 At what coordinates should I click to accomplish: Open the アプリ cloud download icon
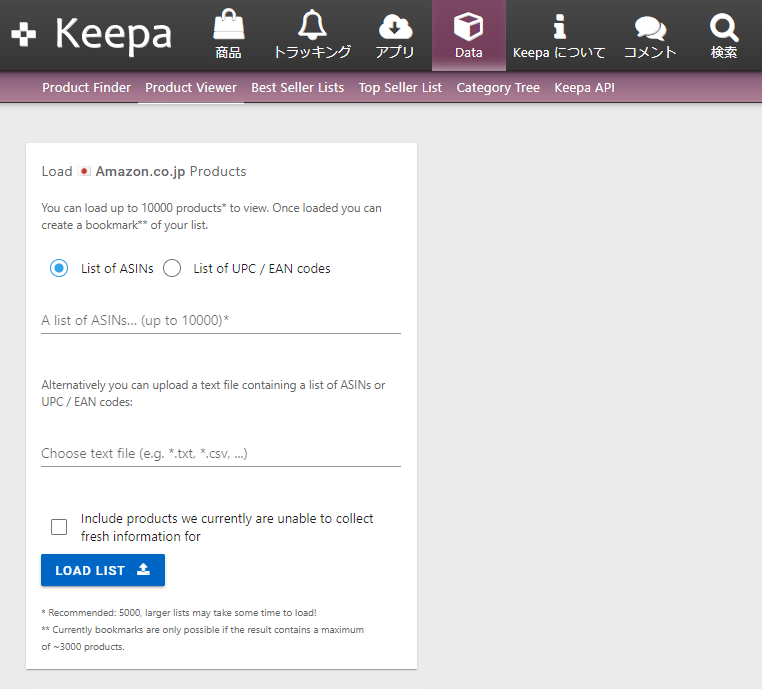[x=395, y=26]
